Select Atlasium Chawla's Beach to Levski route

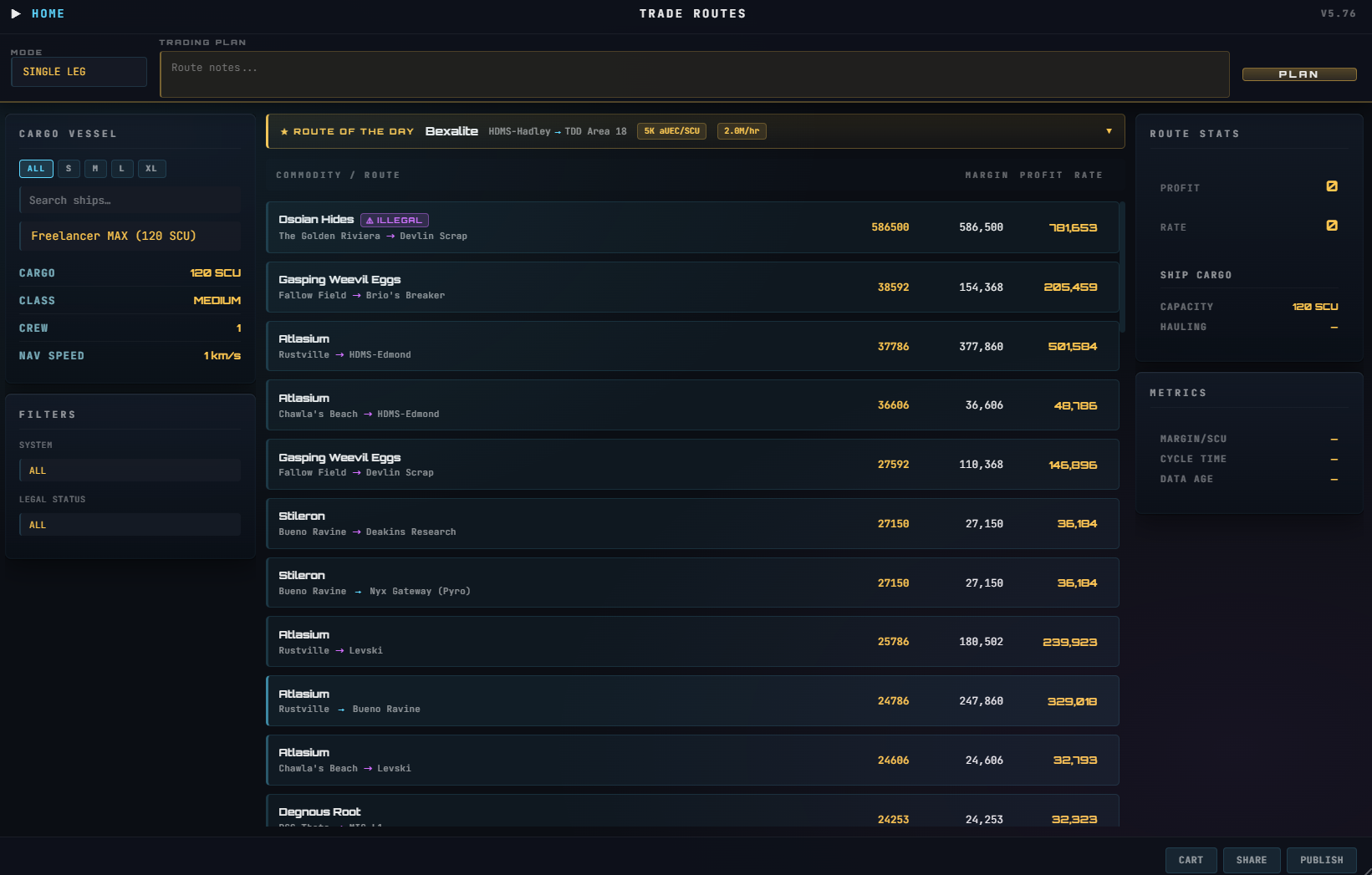pyautogui.click(x=692, y=761)
